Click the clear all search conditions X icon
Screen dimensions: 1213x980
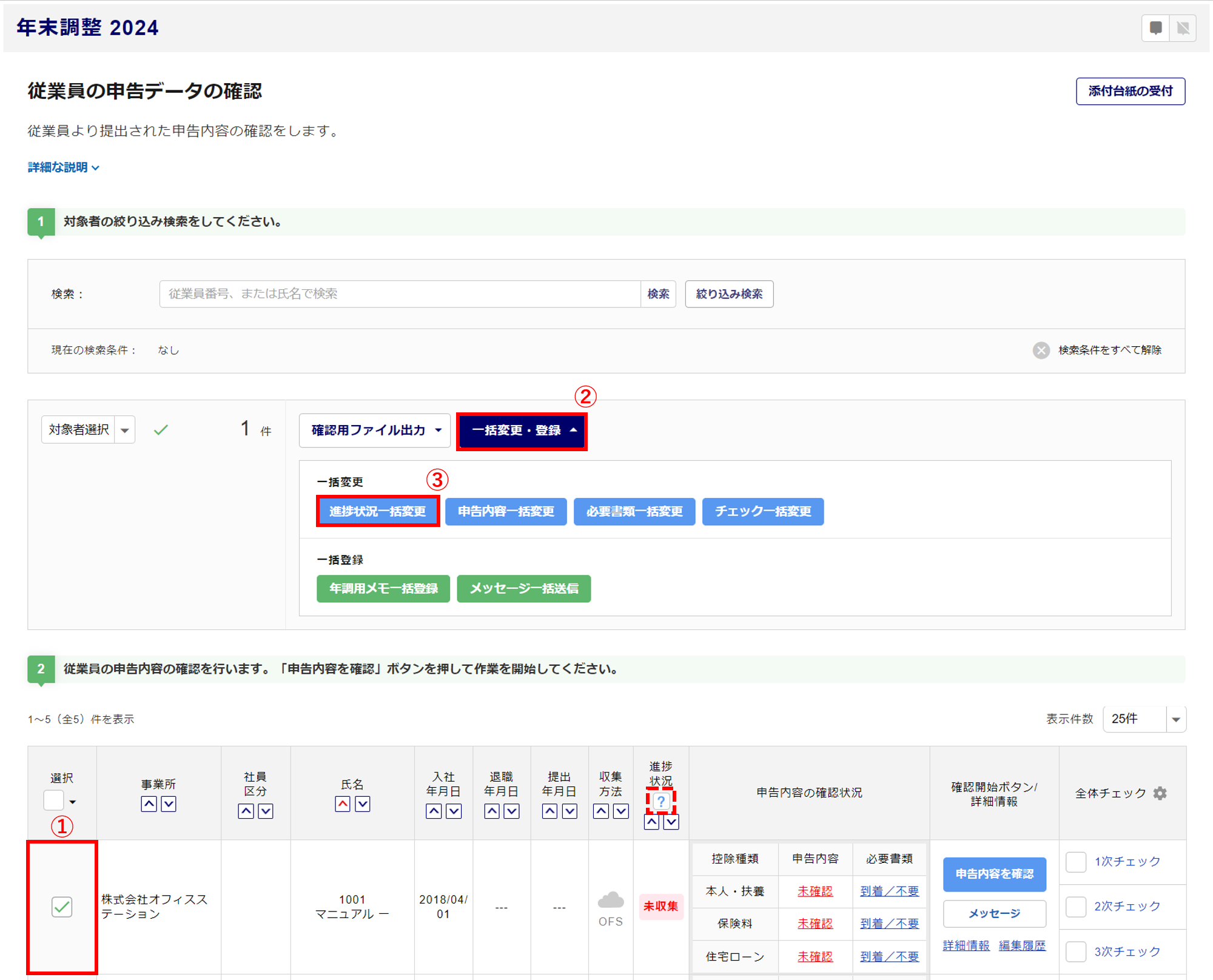click(1041, 351)
